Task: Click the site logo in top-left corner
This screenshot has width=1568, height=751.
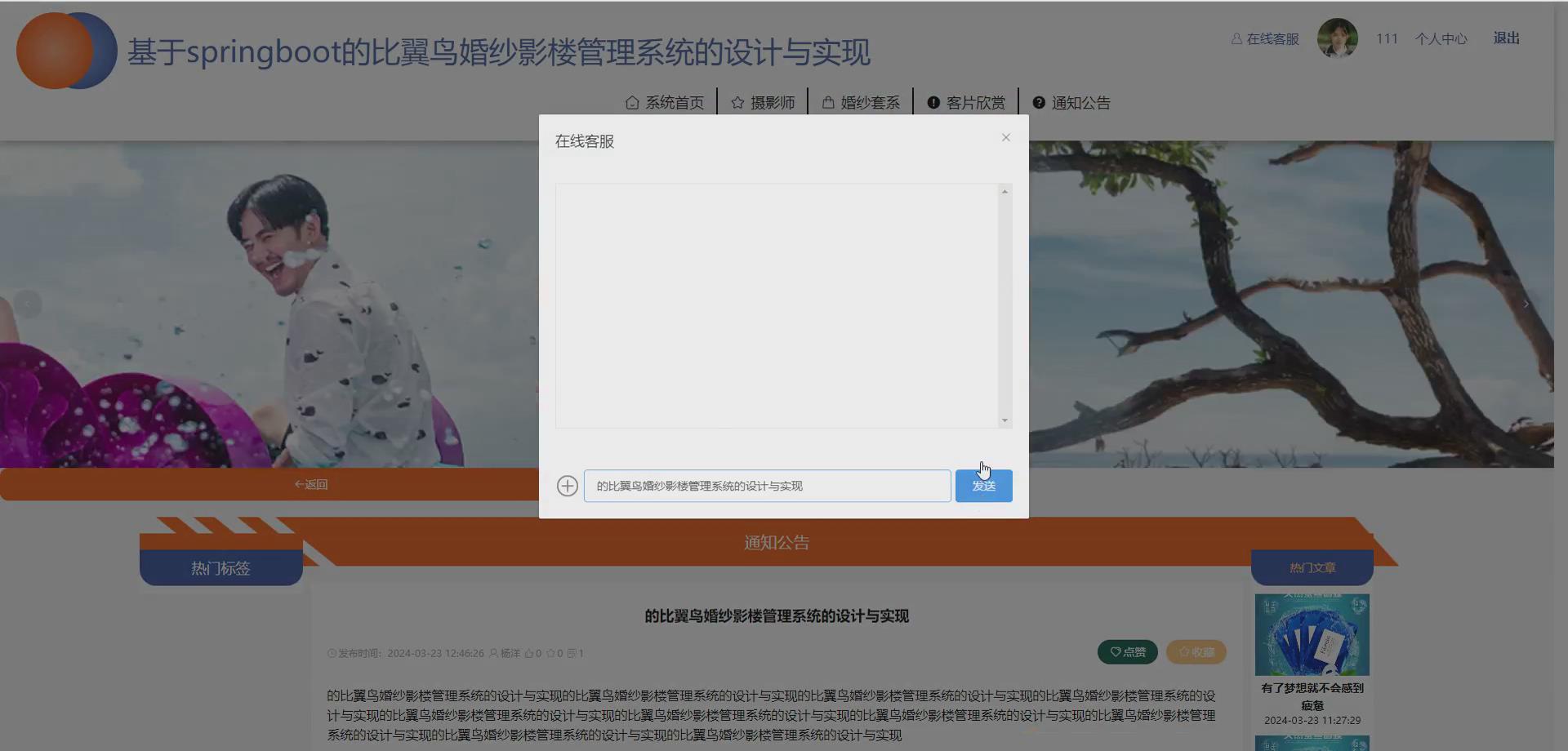Action: (65, 51)
